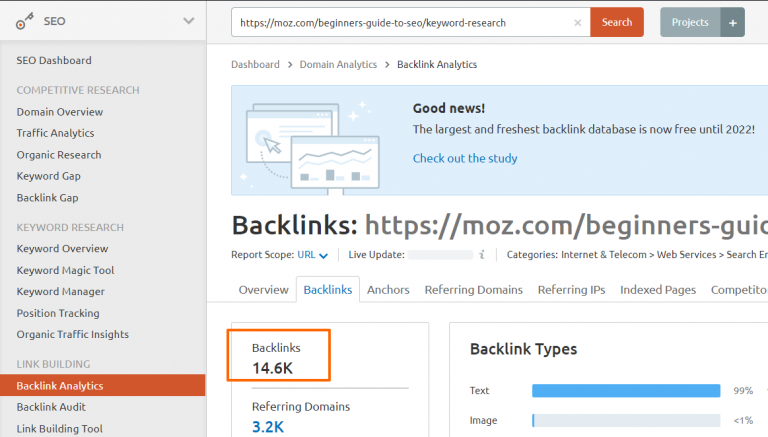Go to Traffic Analytics
The width and height of the screenshot is (768, 437).
coord(55,133)
